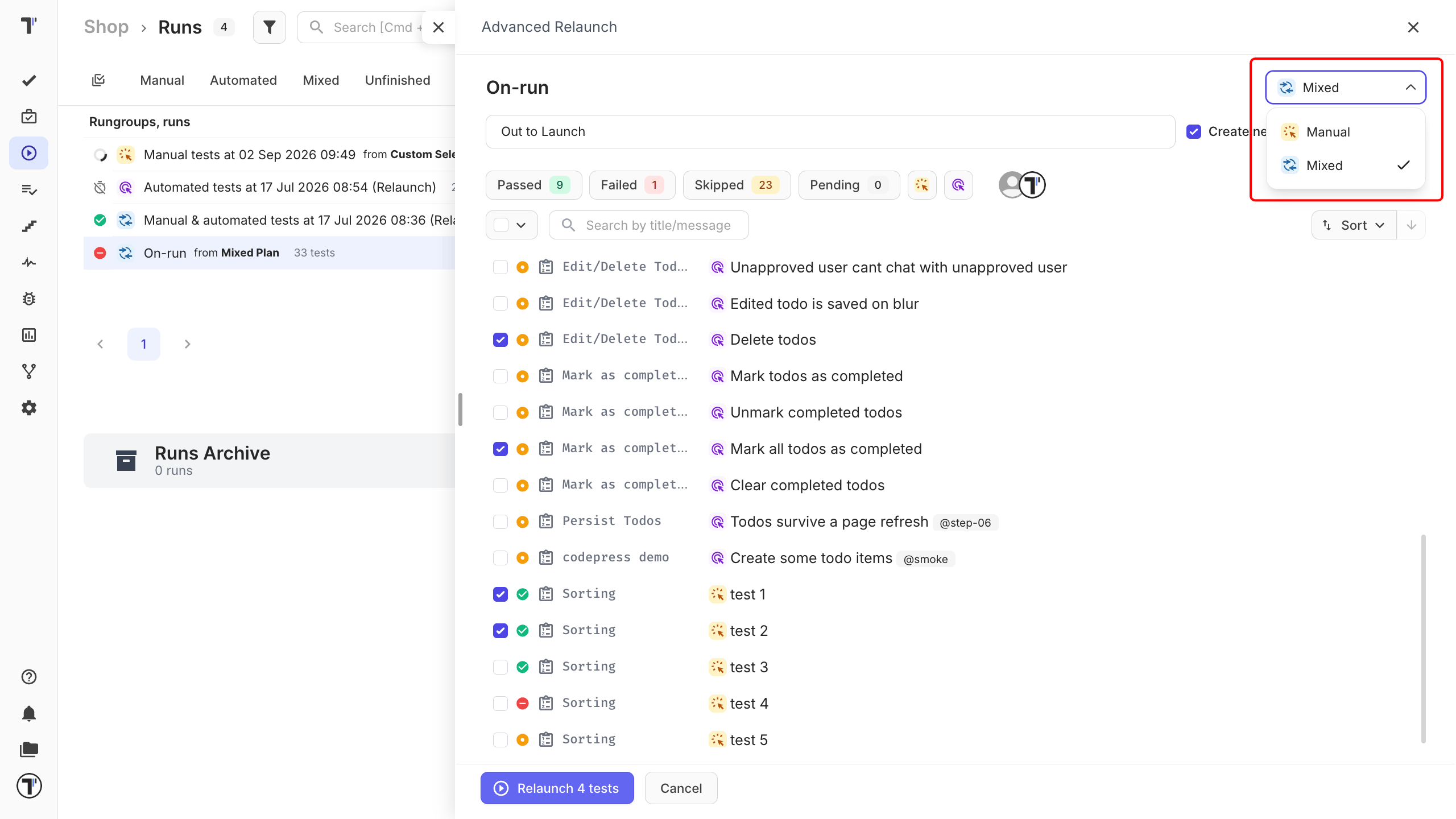Open the Help question mark icon
Image resolution: width=1456 pixels, height=819 pixels.
(x=29, y=677)
